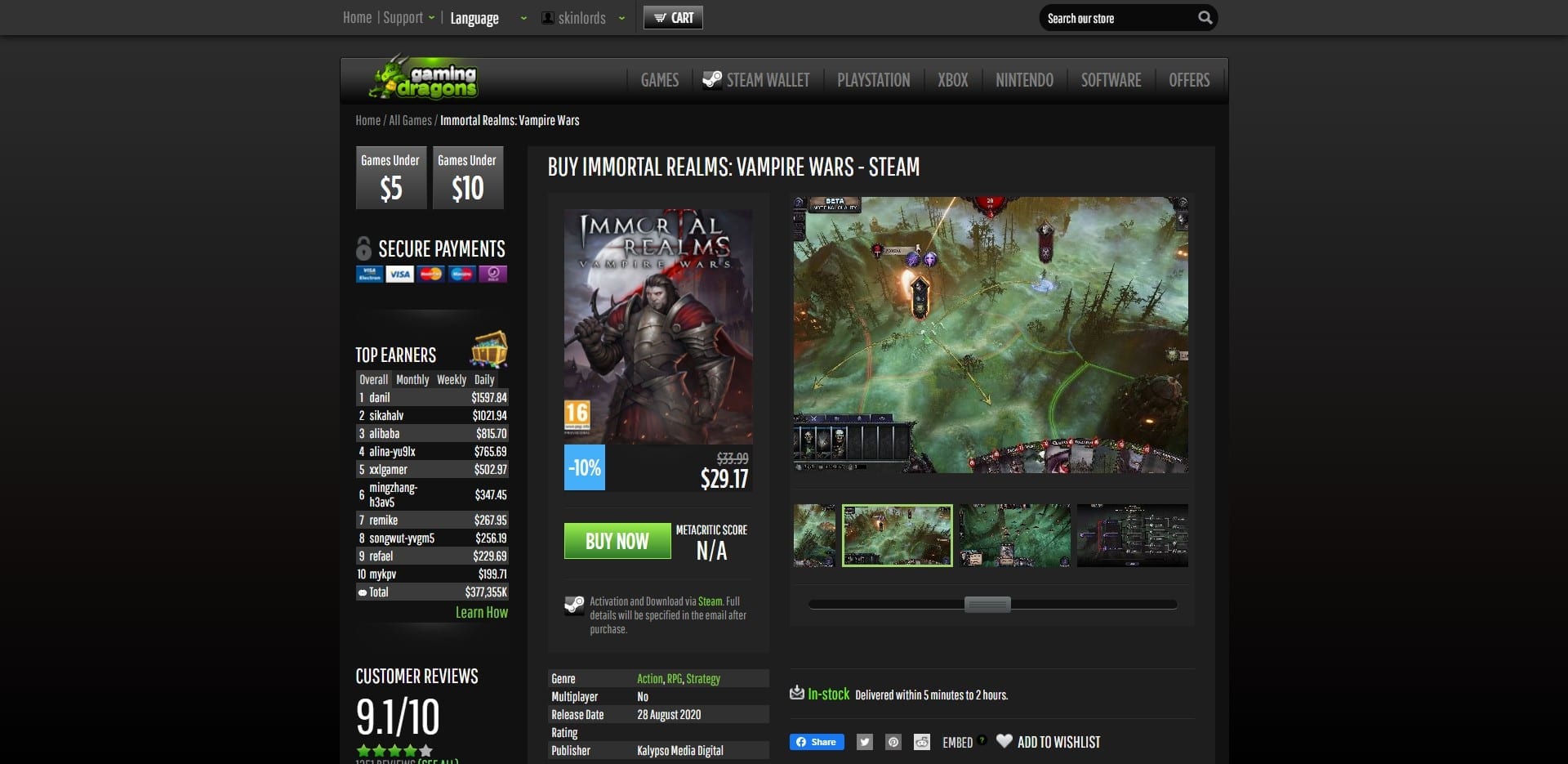
Task: Open the Offers menu item
Action: tap(1189, 80)
